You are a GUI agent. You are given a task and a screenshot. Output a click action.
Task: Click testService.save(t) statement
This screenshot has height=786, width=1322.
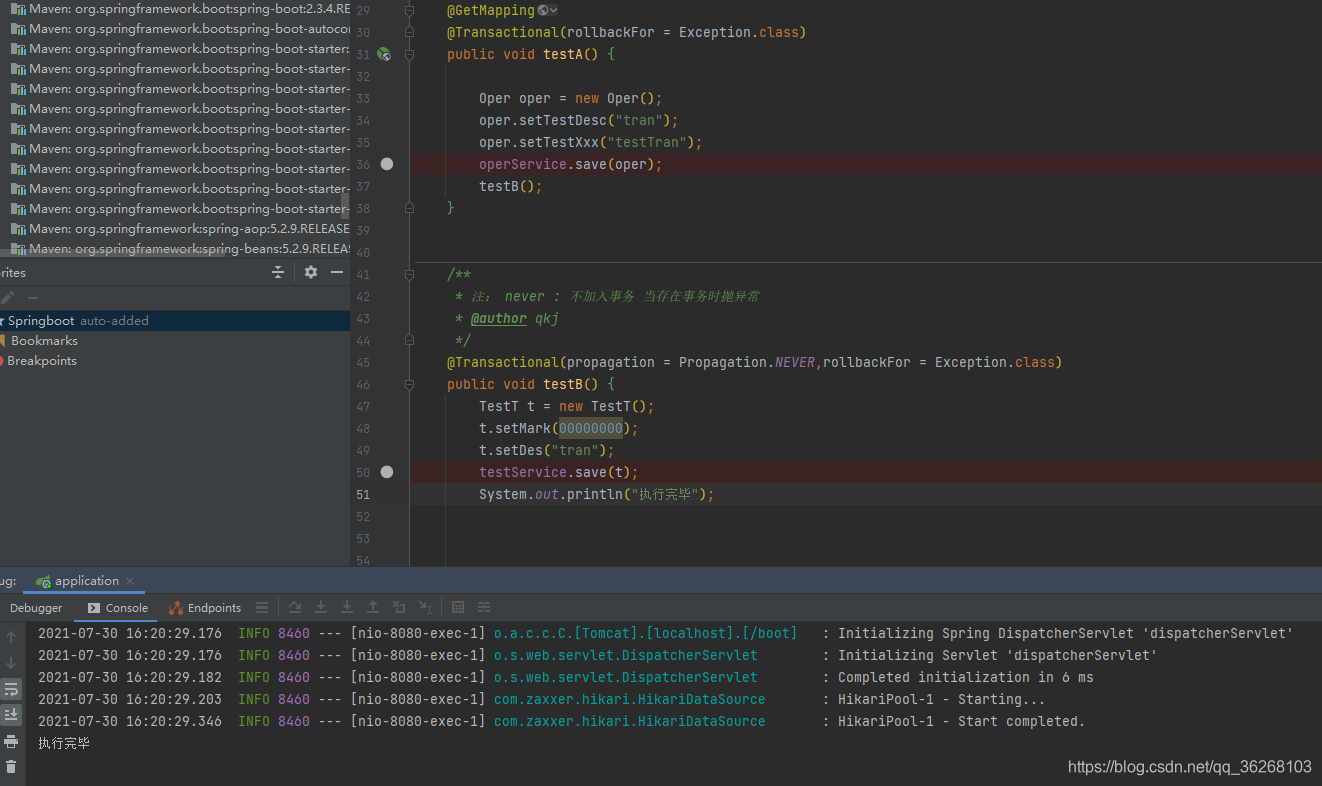pos(559,472)
